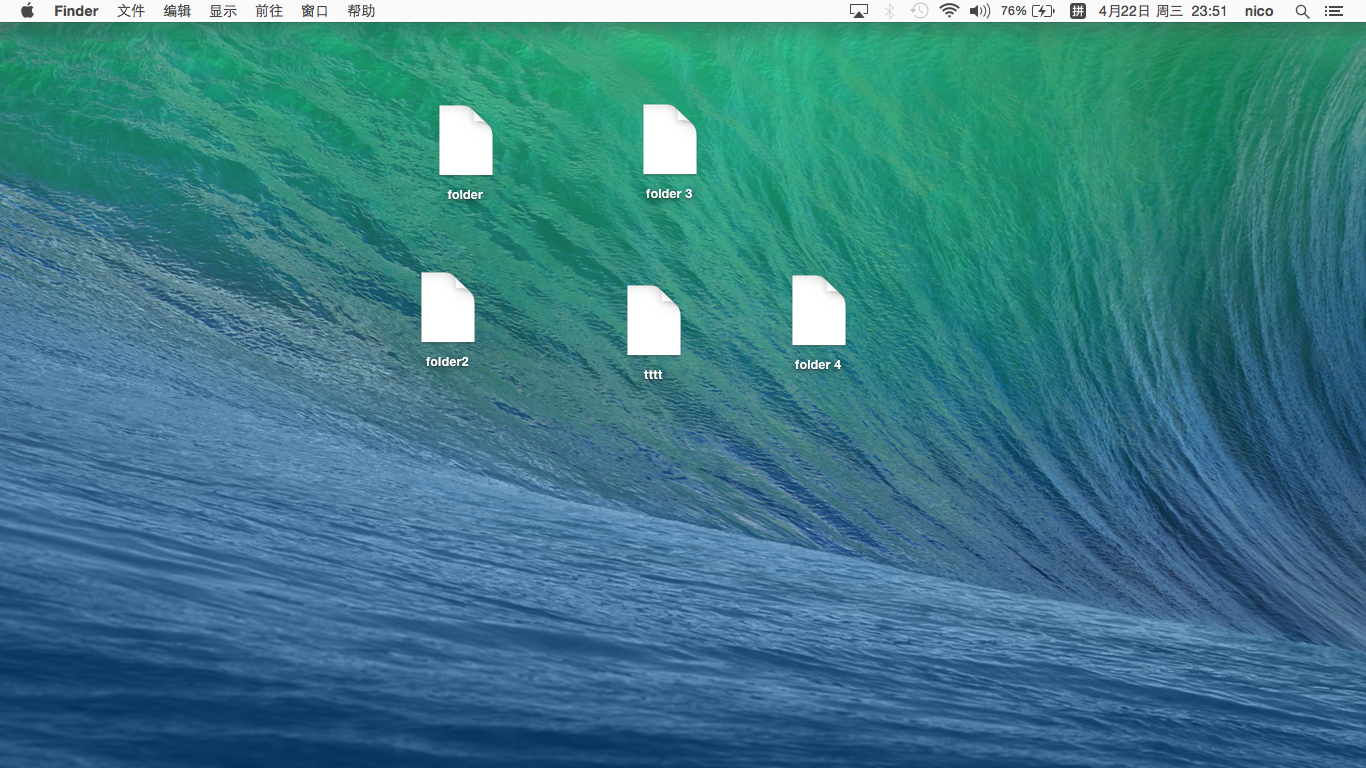Click the 'folder2' file icon
This screenshot has height=768, width=1366.
click(448, 308)
